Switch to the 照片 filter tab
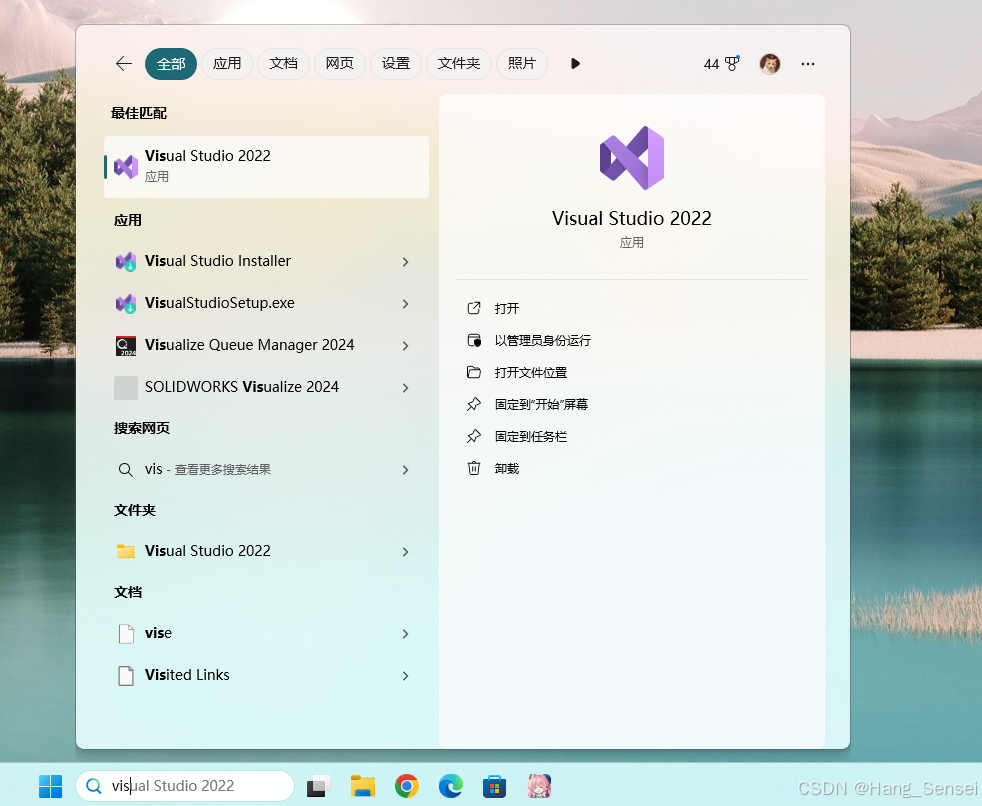Screen dimensions: 982x806 (x=522, y=64)
